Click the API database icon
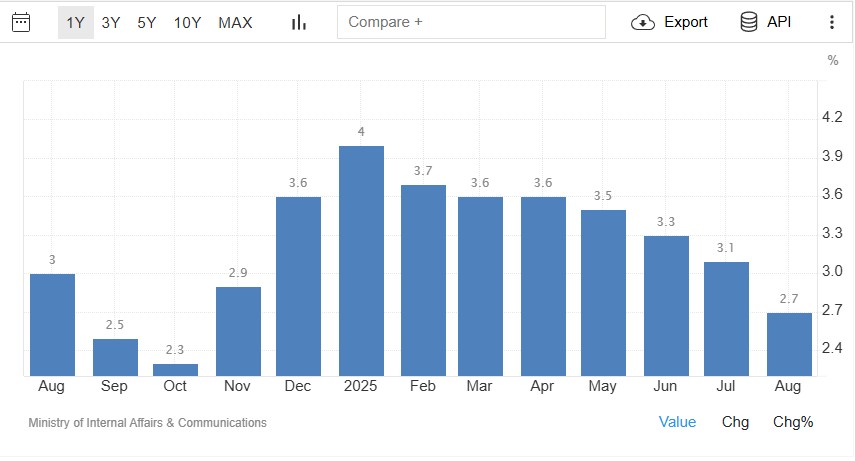 [x=748, y=22]
